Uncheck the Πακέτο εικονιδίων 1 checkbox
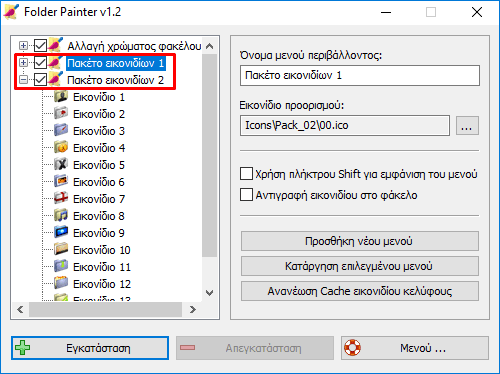Screen dimensions: 500x374 click(40, 62)
